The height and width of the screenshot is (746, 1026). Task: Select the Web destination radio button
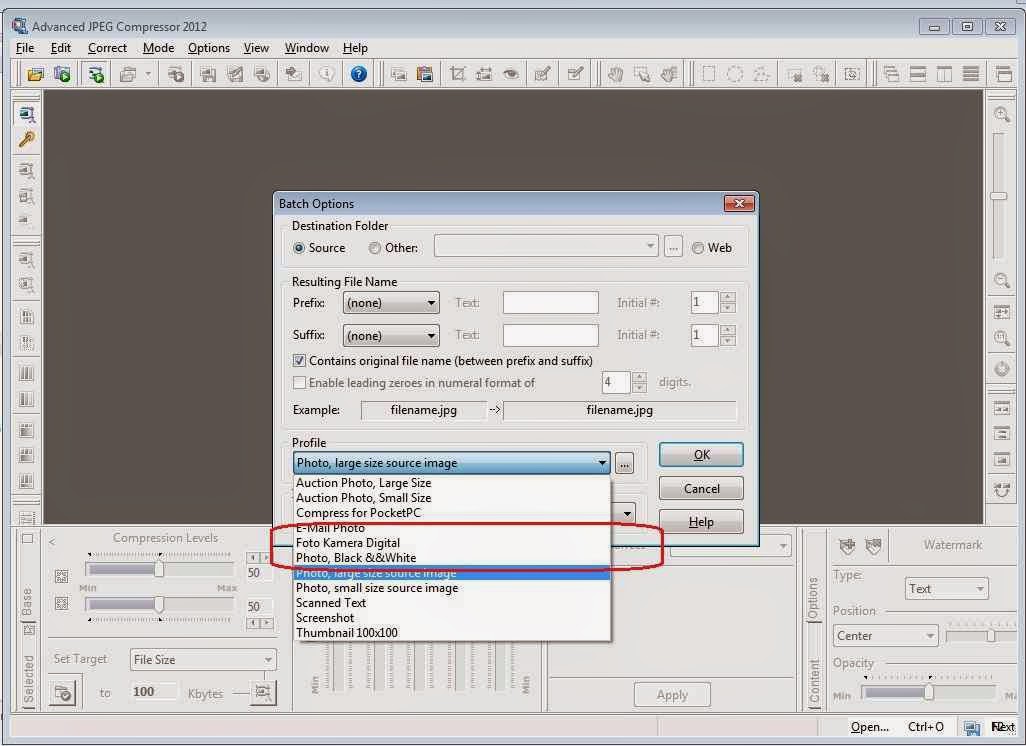coord(698,248)
